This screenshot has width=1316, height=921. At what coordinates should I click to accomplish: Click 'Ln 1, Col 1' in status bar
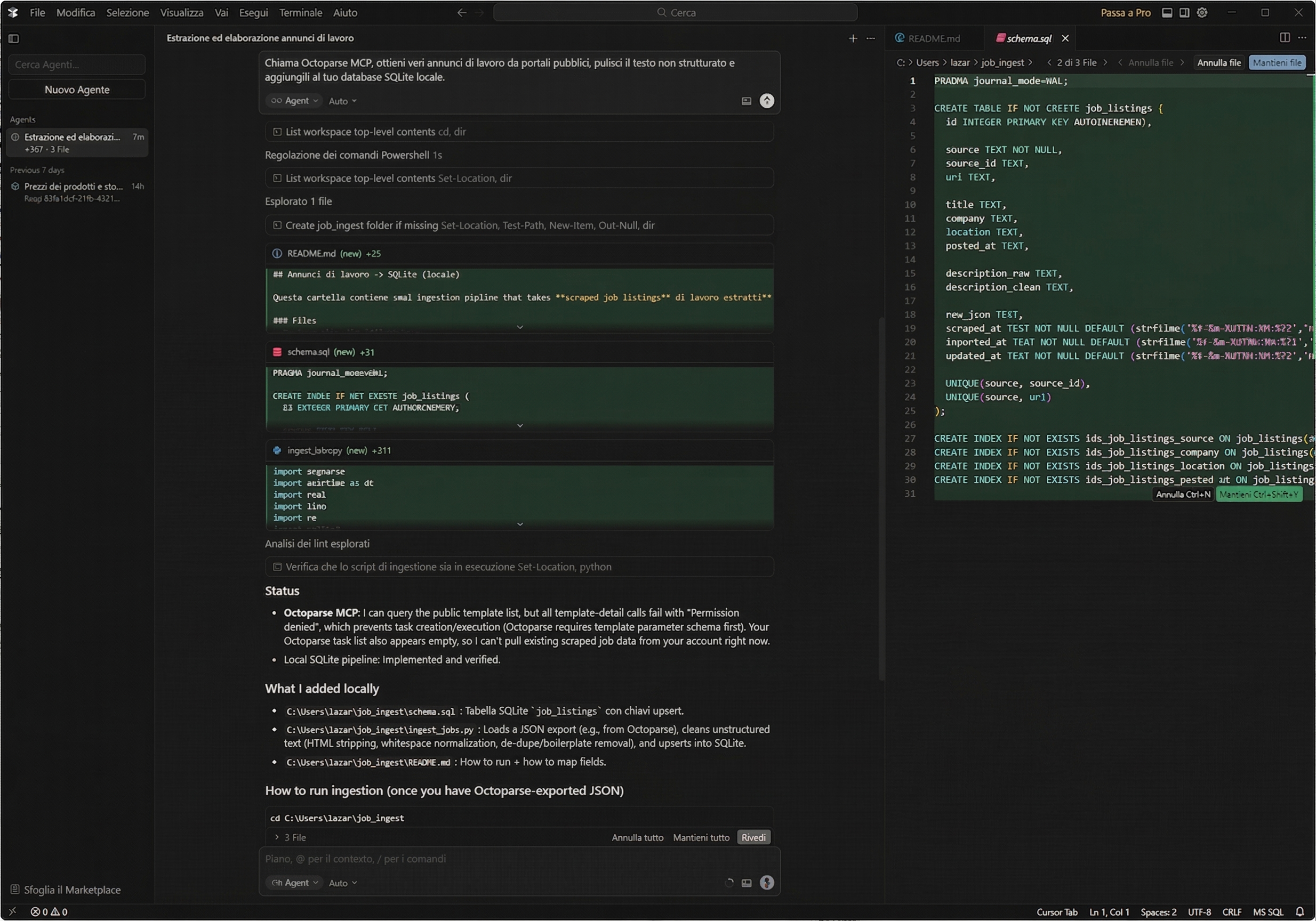pos(1109,911)
